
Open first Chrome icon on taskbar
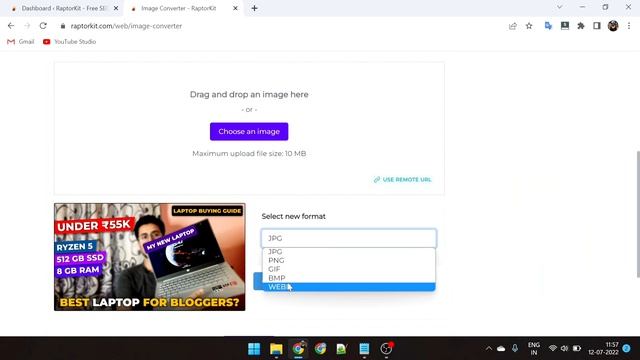coord(298,349)
